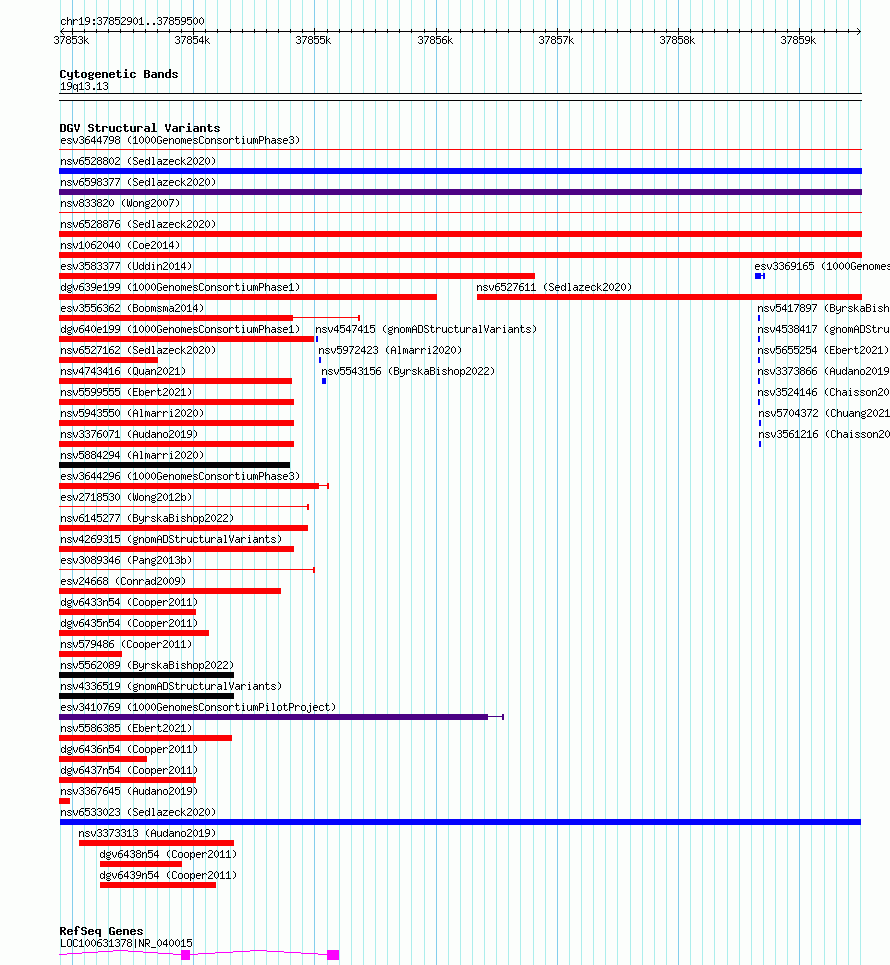Screen dimensions: 890x965
Task: Open esv3089346 (Pang2013b) label
Action: (x=126, y=559)
